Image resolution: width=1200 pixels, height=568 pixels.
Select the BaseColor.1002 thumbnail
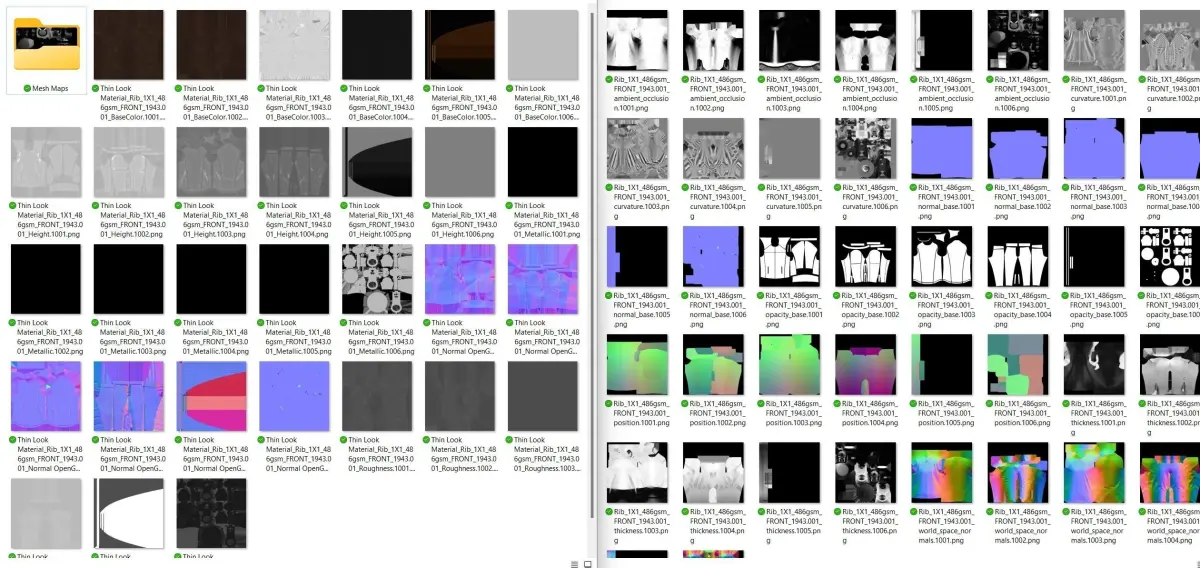pos(213,45)
